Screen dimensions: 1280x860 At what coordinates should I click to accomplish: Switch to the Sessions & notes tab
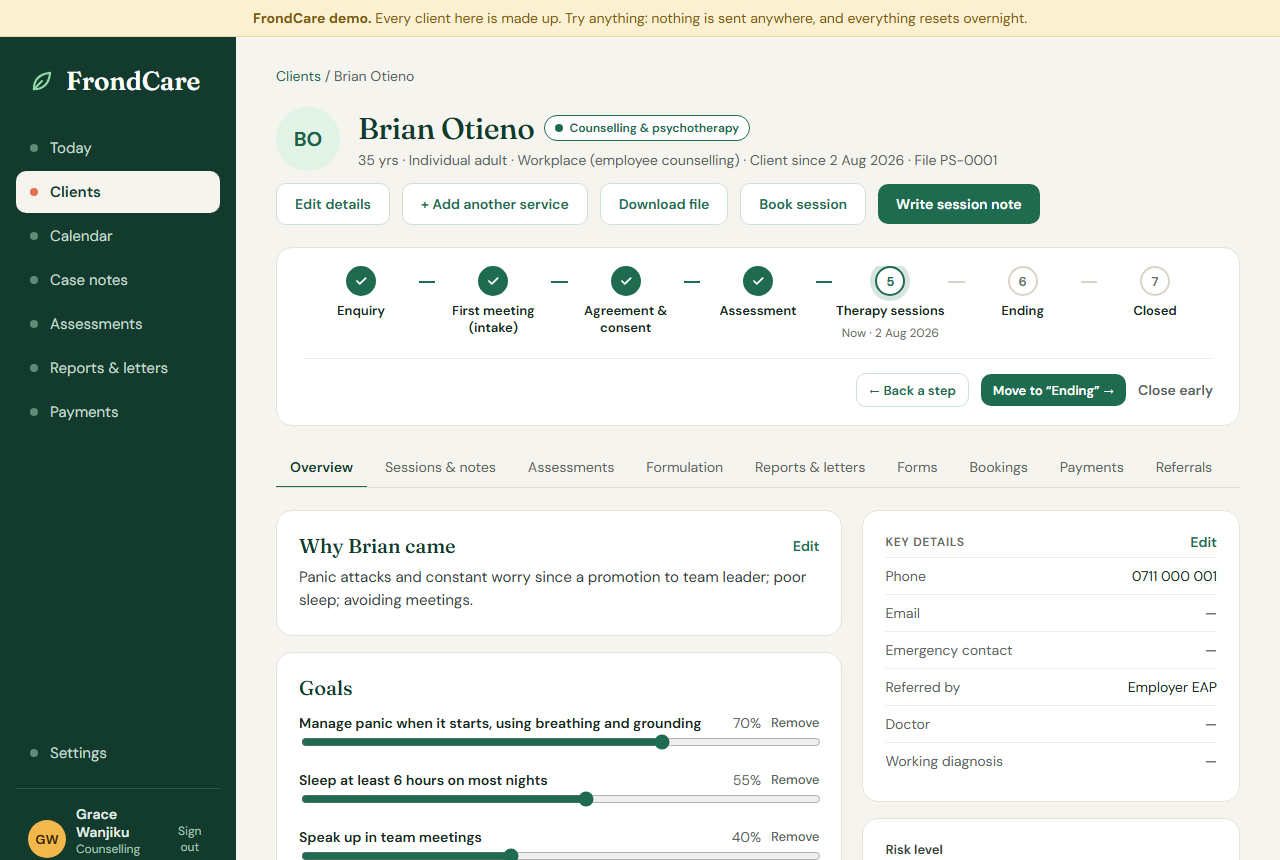pos(440,467)
